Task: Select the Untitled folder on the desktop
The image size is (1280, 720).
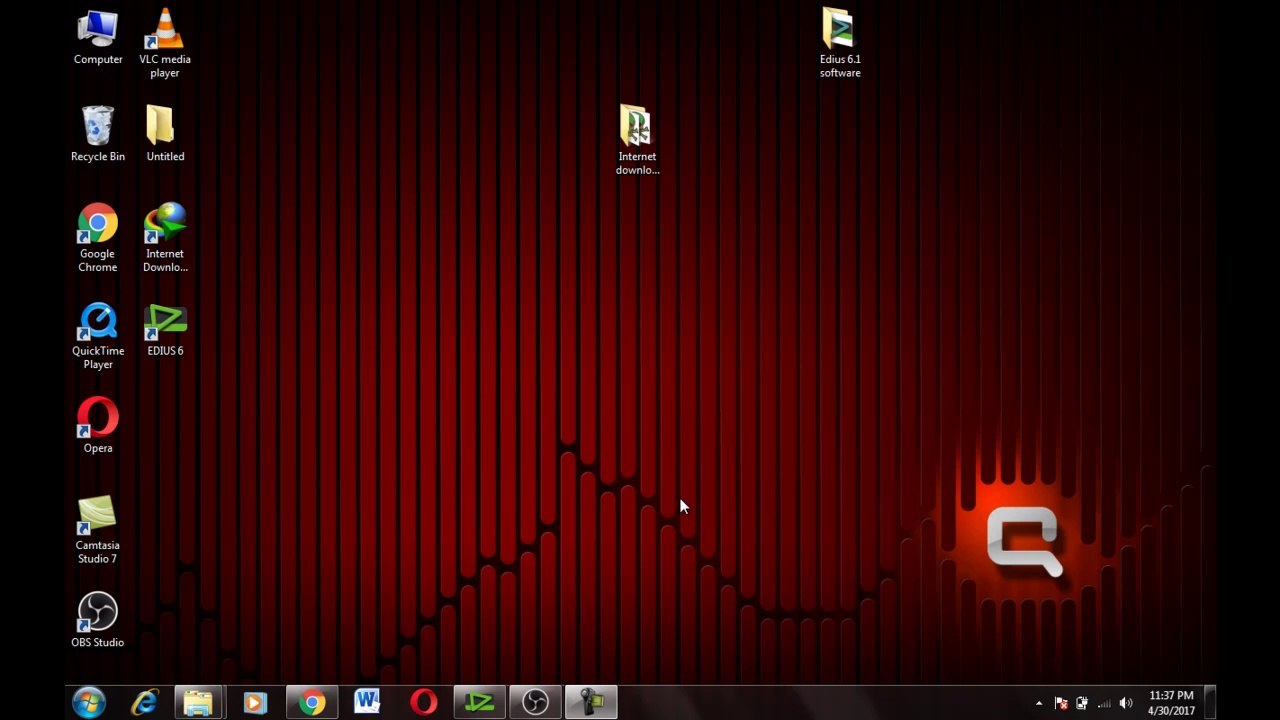Action: pos(165,134)
